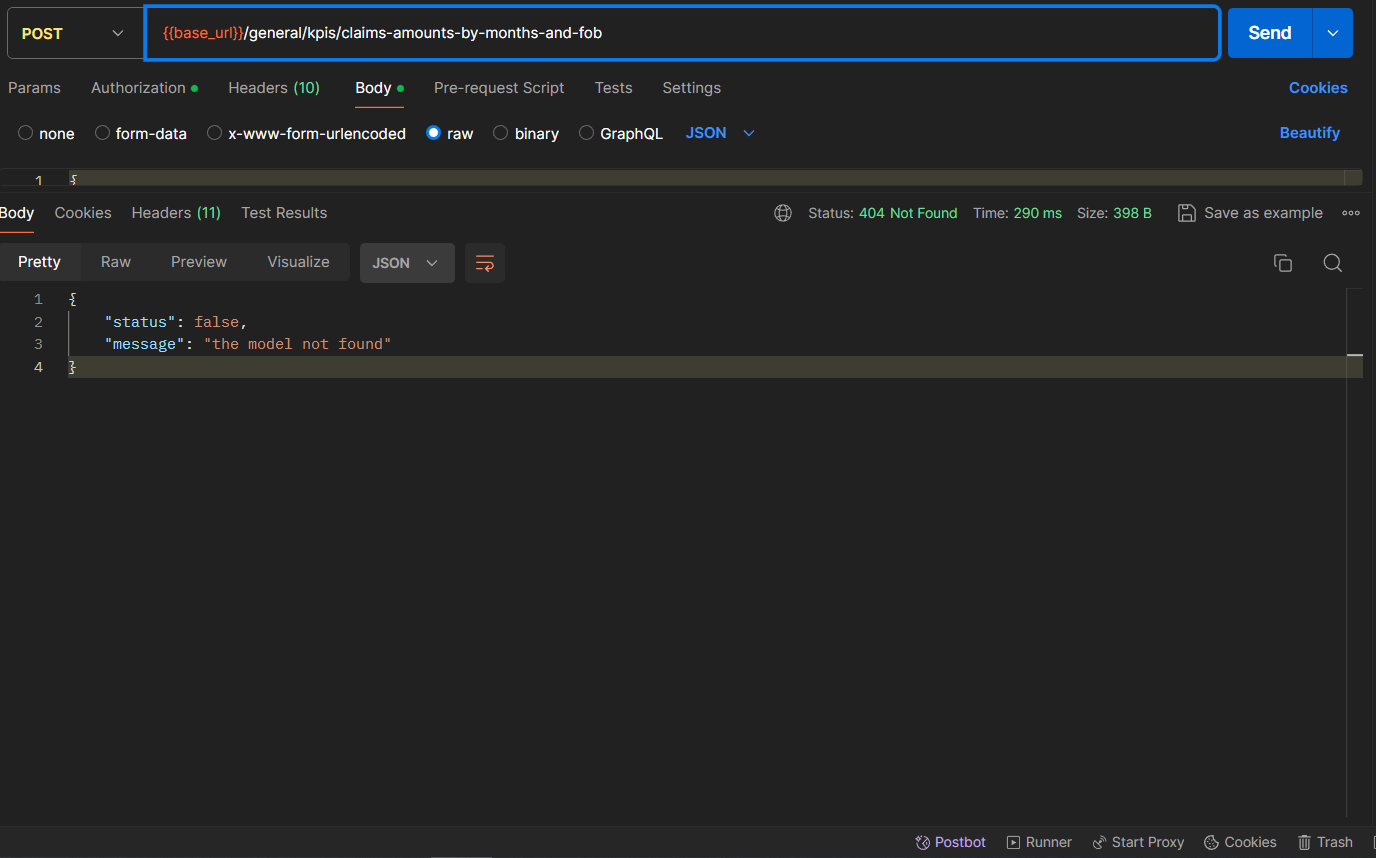Expand the Send button arrow dropdown
This screenshot has width=1376, height=858.
(1332, 33)
